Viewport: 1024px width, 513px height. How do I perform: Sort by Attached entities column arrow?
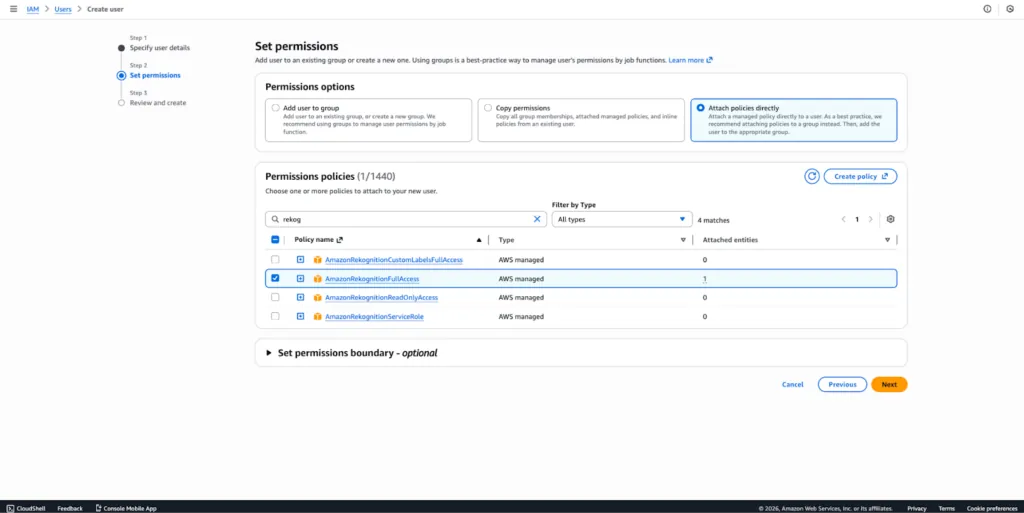(x=887, y=240)
